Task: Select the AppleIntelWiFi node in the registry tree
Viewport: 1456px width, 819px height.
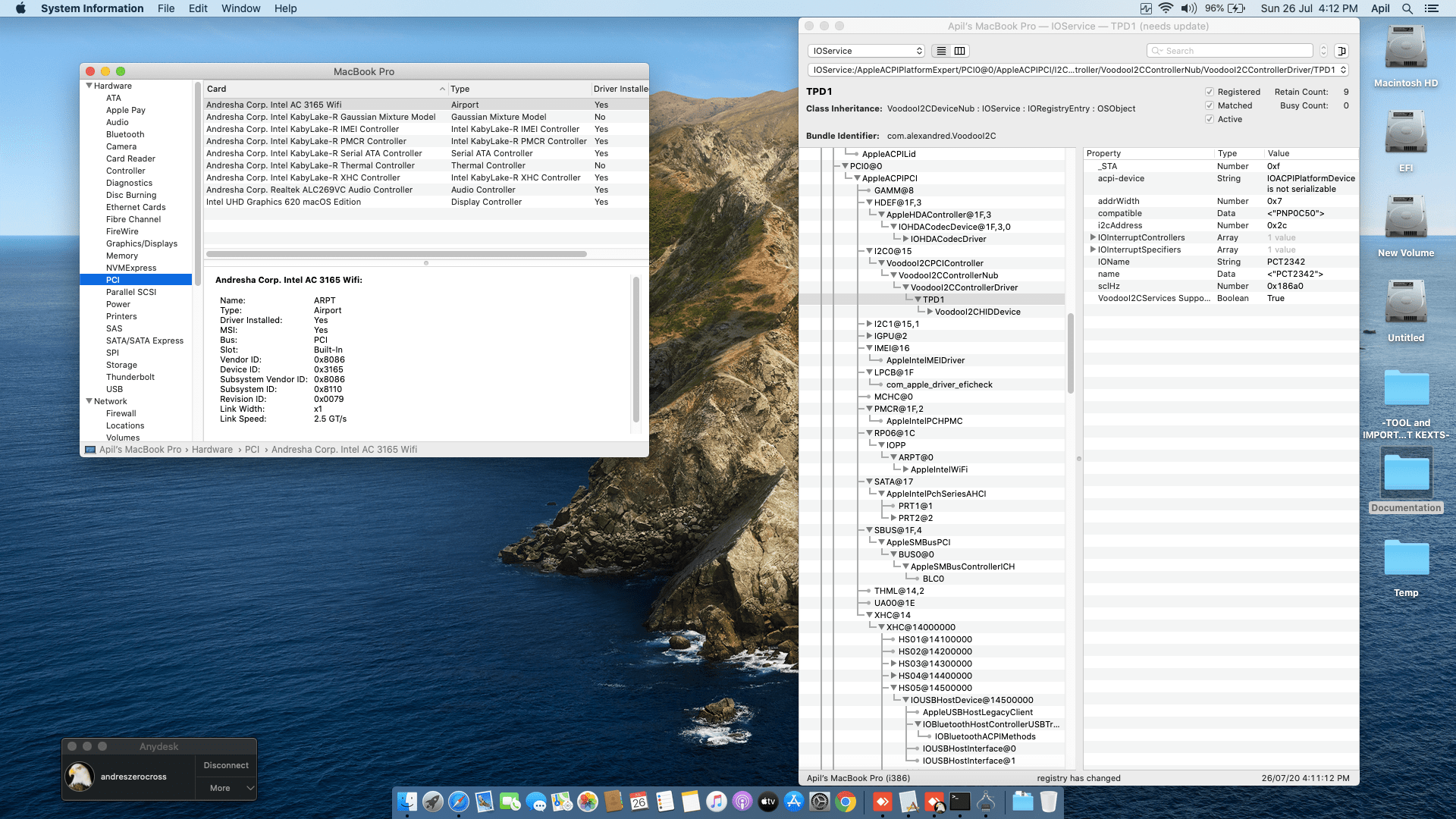Action: (x=939, y=469)
